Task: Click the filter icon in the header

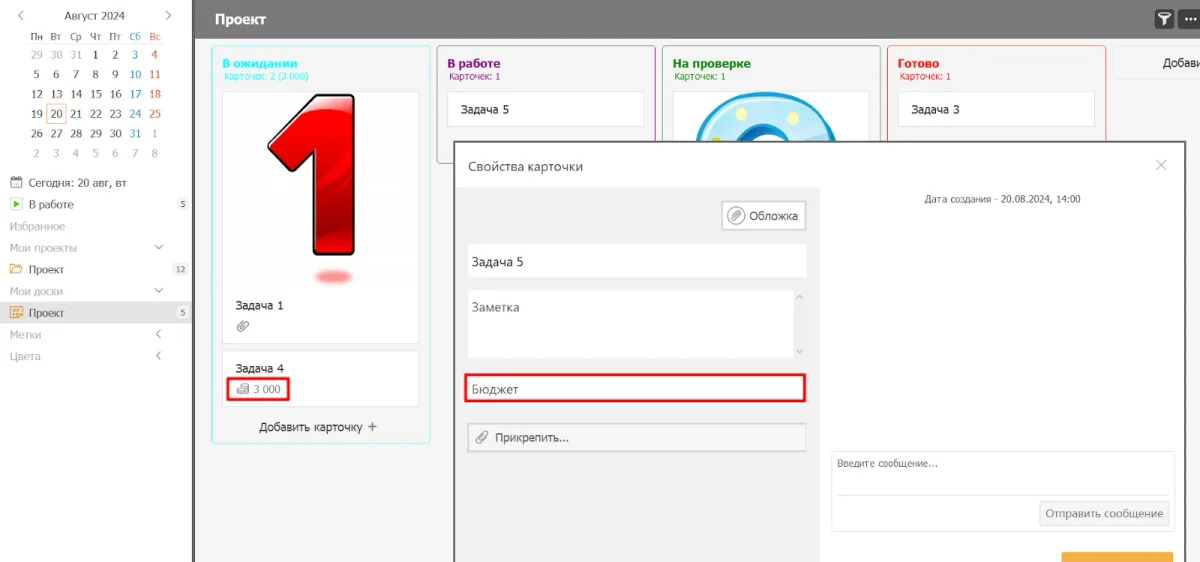Action: pos(1164,19)
